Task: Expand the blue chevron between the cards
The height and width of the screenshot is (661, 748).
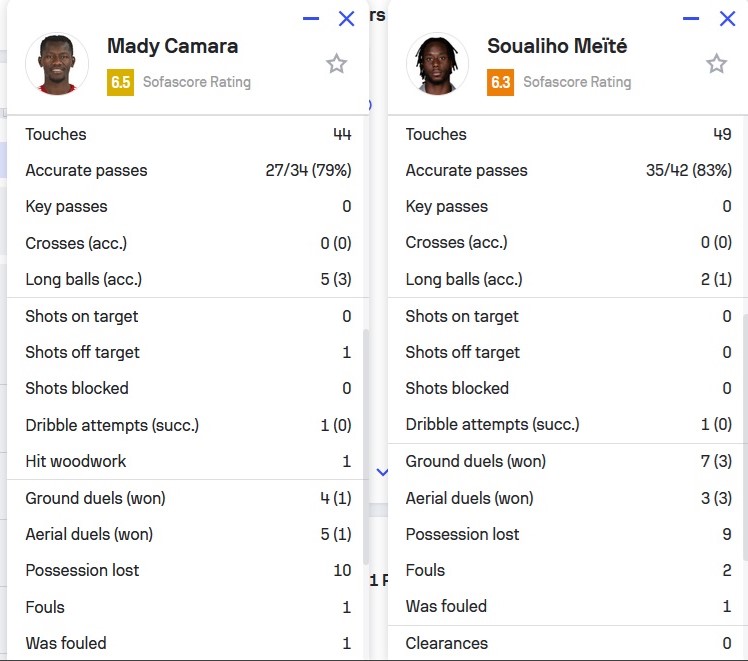Action: (x=381, y=471)
